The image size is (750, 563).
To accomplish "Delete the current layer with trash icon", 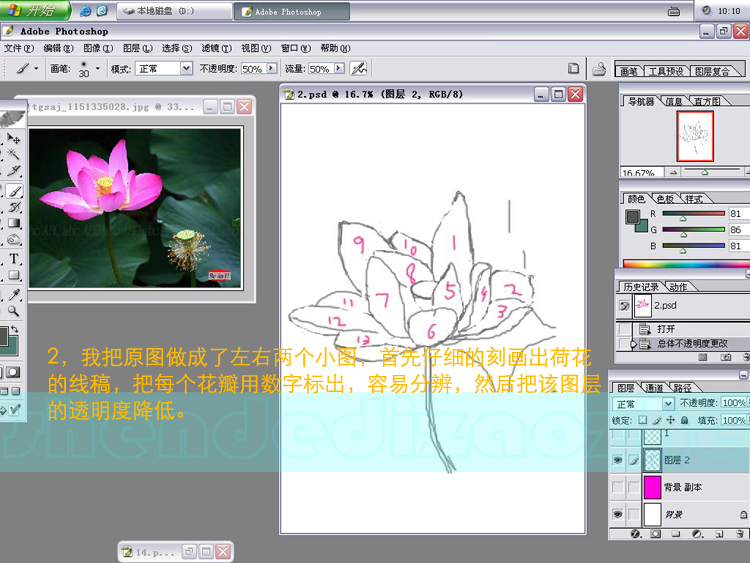I will [x=740, y=534].
